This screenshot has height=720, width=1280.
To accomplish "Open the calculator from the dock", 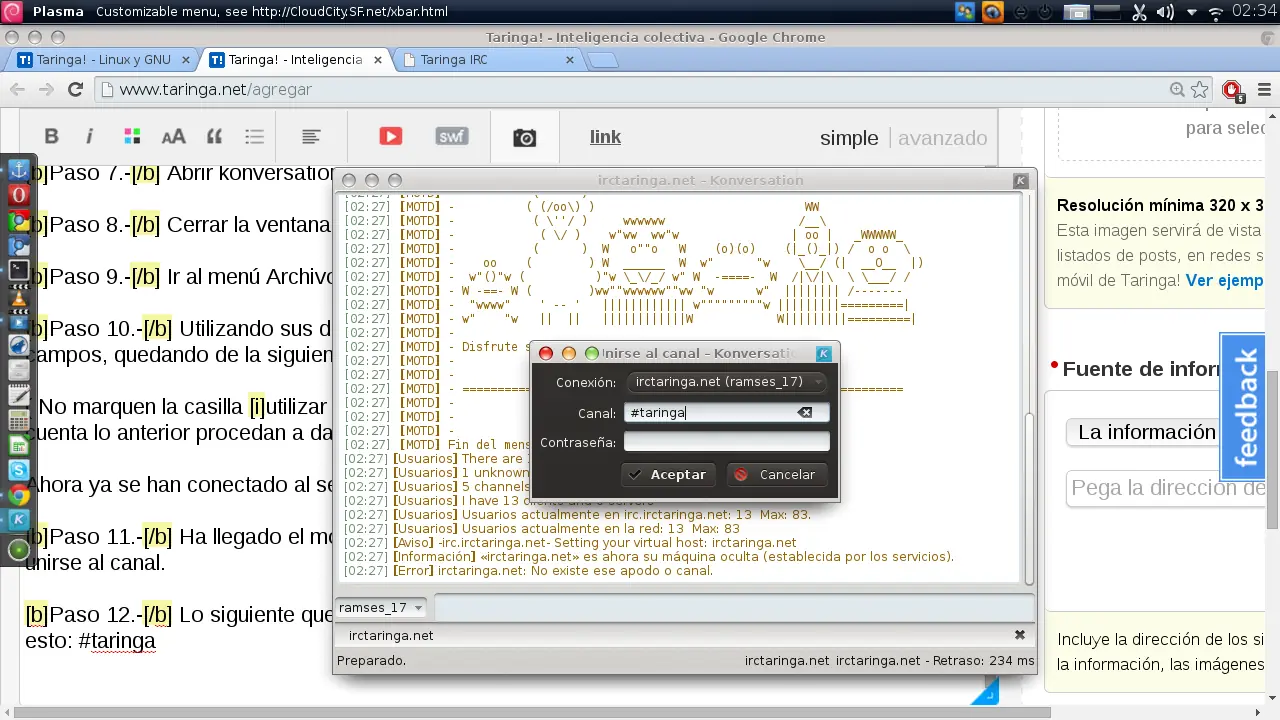I will 18,420.
